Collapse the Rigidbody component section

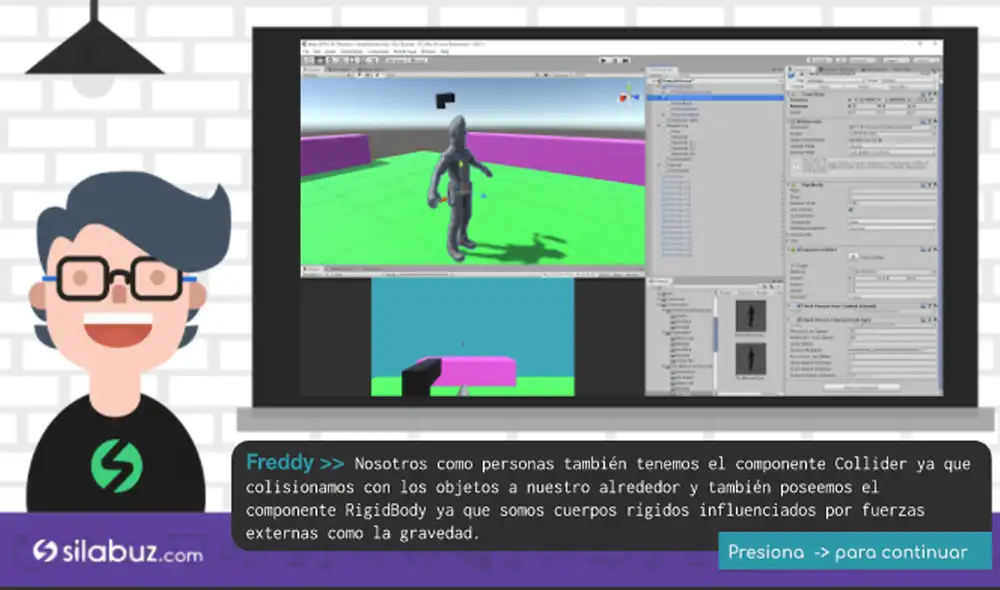coord(790,183)
